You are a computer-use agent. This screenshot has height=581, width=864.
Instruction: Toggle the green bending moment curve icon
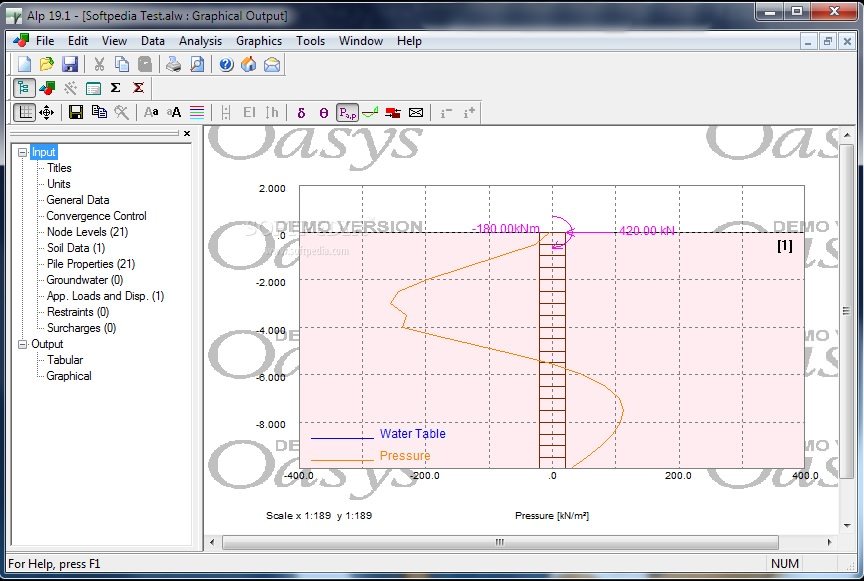[370, 112]
